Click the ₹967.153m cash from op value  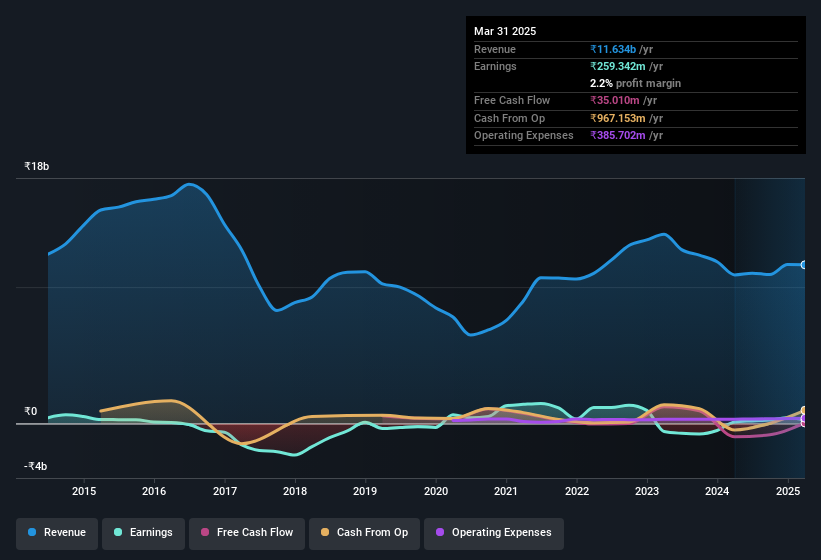pos(617,118)
